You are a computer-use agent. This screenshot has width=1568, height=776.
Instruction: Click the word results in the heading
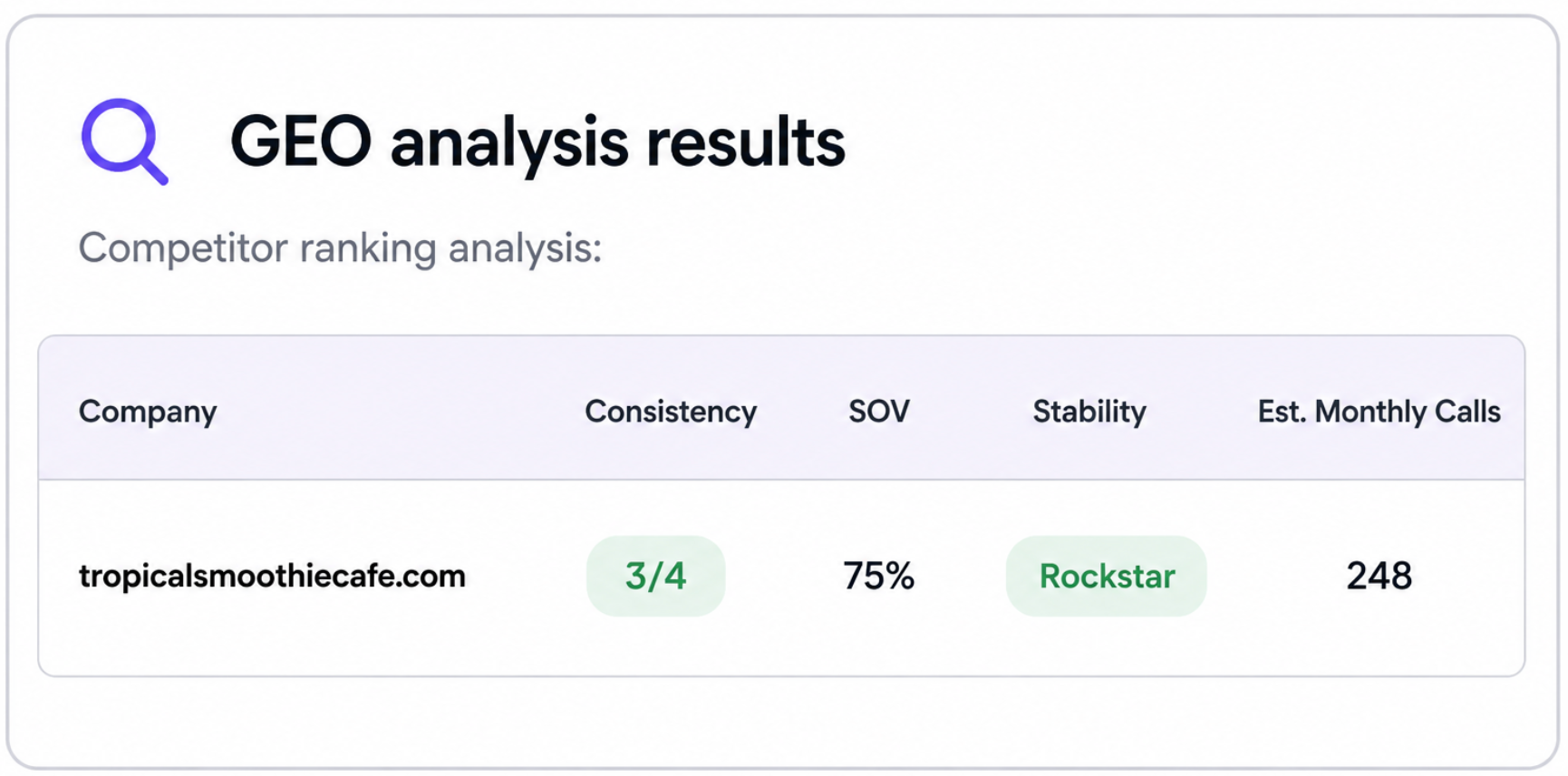coord(745,141)
